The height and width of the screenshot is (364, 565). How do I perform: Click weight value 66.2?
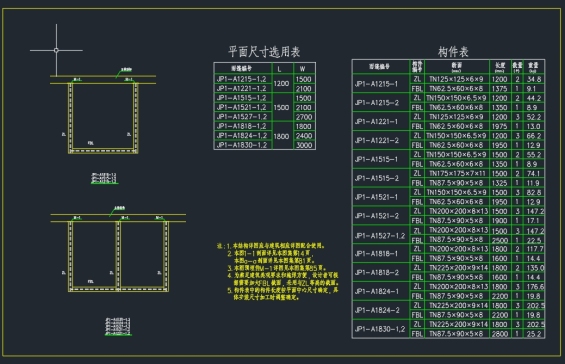pos(534,136)
